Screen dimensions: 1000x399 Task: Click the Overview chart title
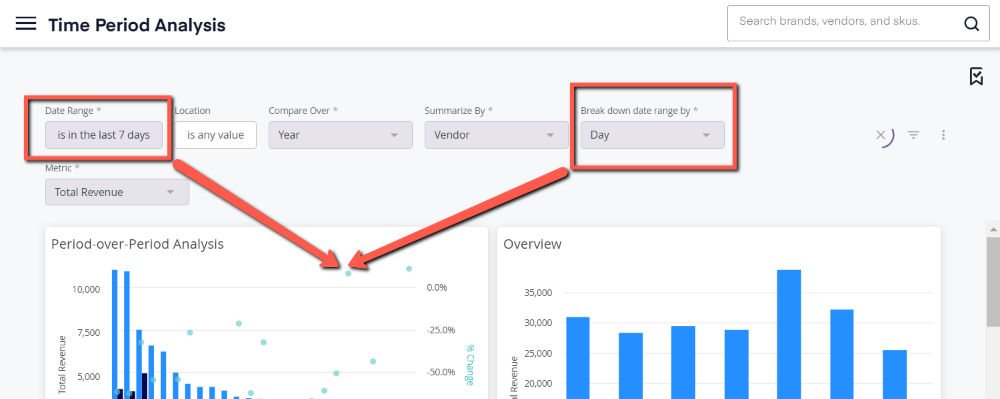(x=533, y=244)
